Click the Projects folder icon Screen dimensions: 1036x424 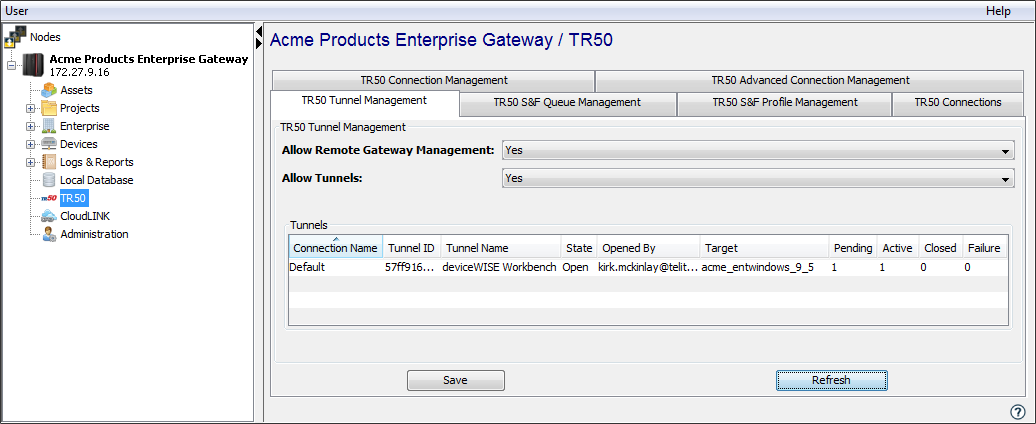[49, 108]
